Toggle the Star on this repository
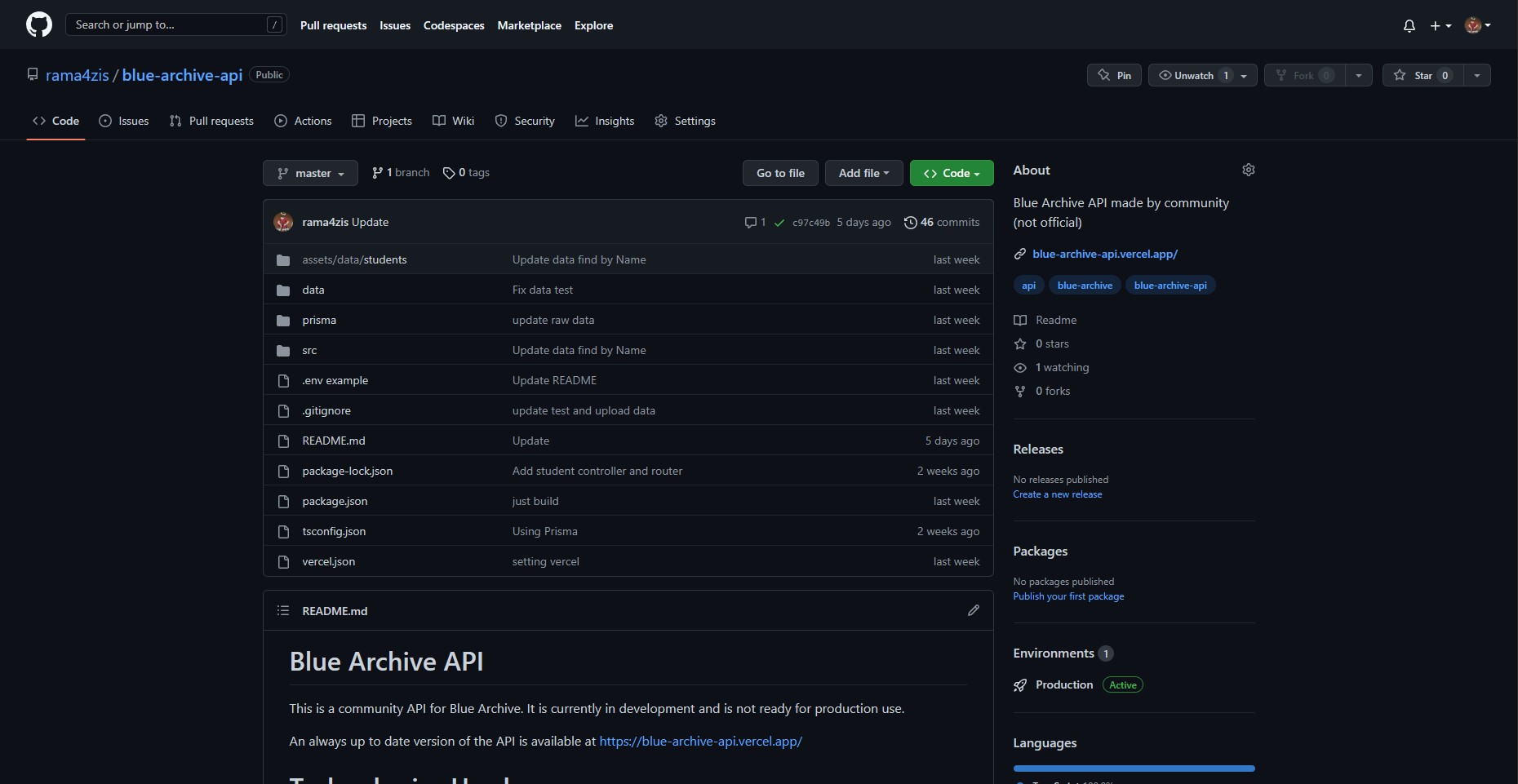 pos(1424,75)
